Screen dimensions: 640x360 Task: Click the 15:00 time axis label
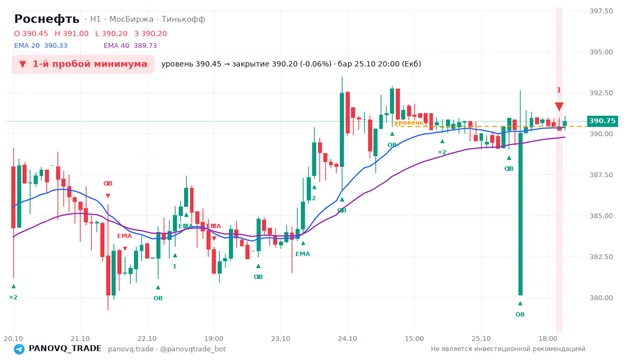pyautogui.click(x=414, y=339)
